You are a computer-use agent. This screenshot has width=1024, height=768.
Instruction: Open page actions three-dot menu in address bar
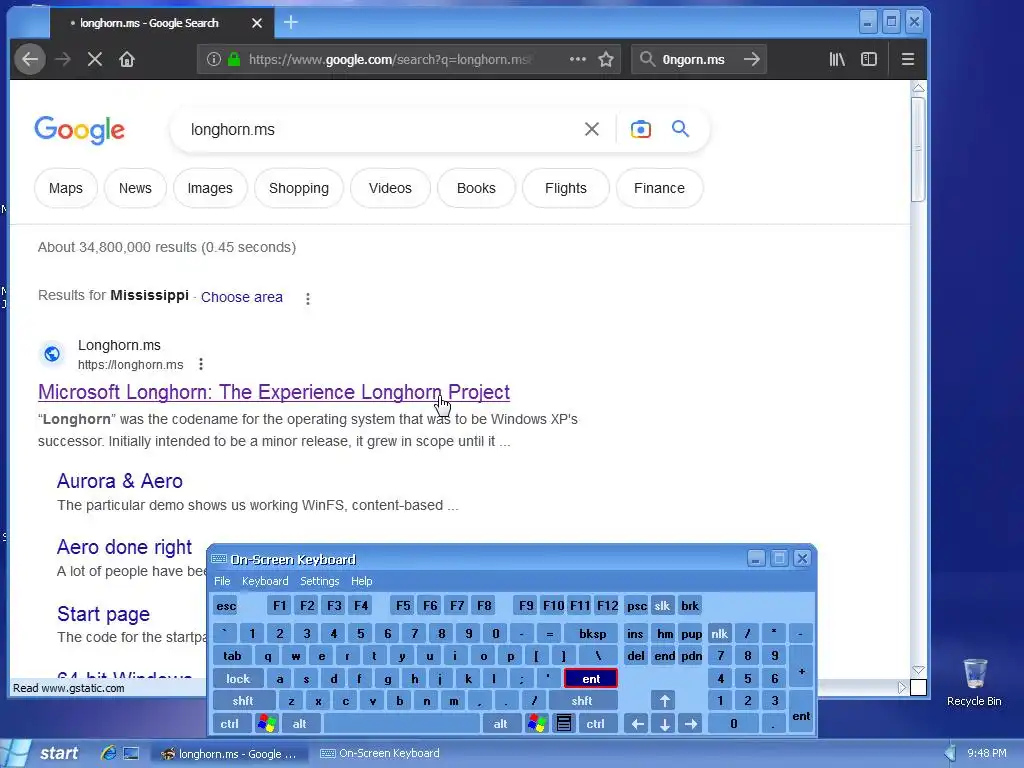577,59
